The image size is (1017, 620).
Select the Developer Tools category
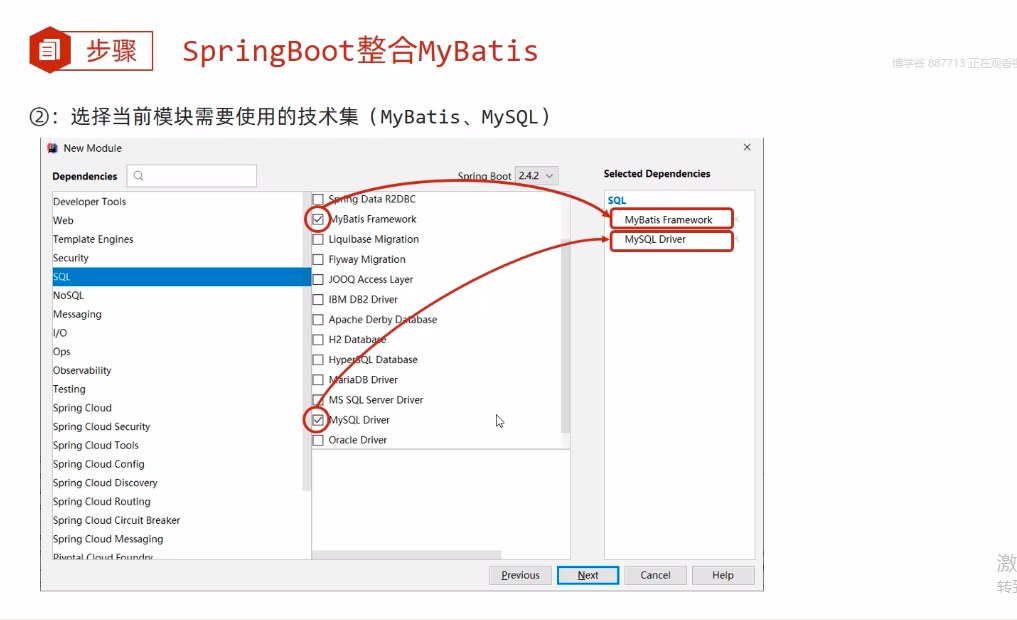coord(177,202)
